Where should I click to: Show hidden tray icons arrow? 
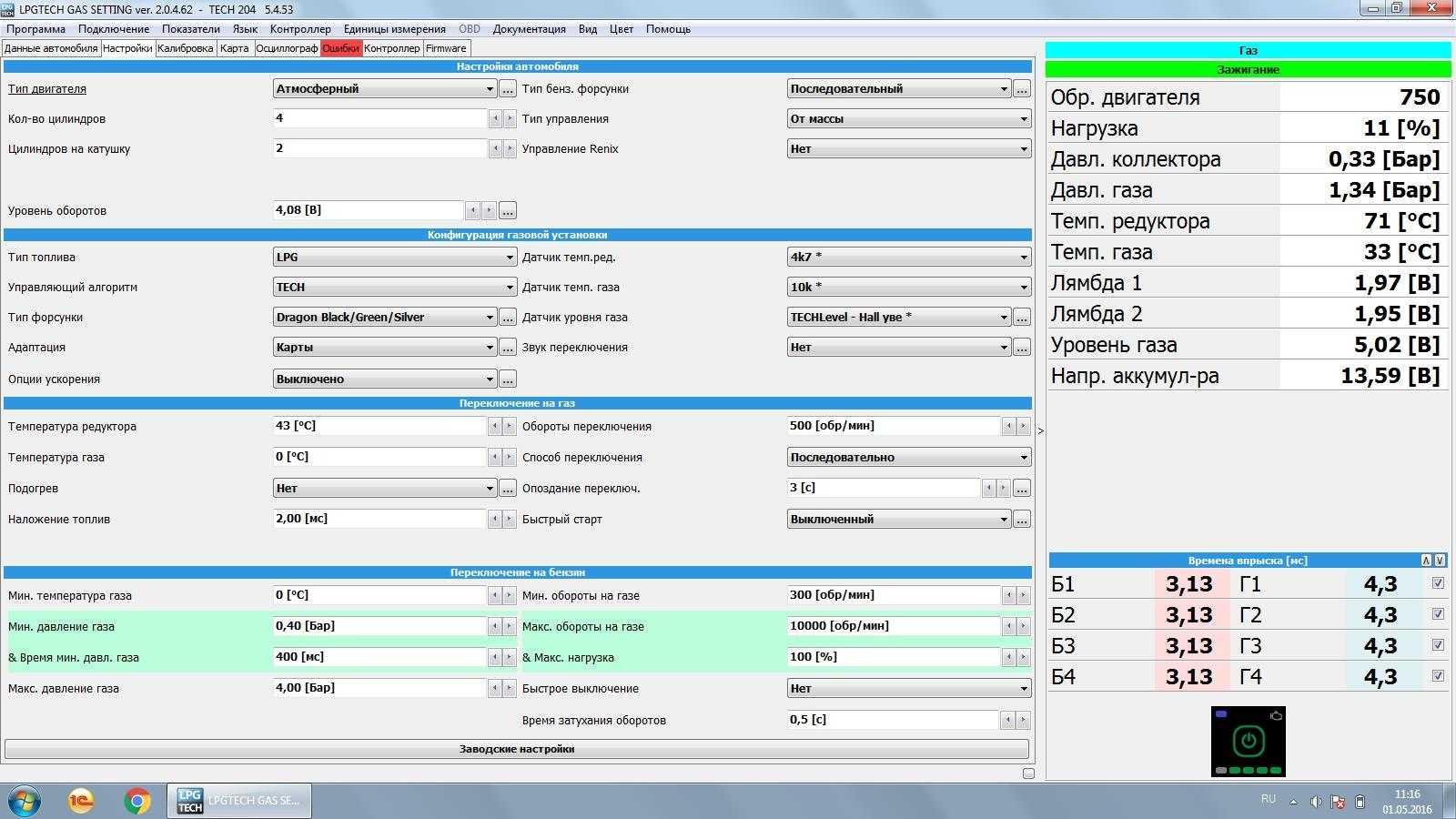[1293, 802]
